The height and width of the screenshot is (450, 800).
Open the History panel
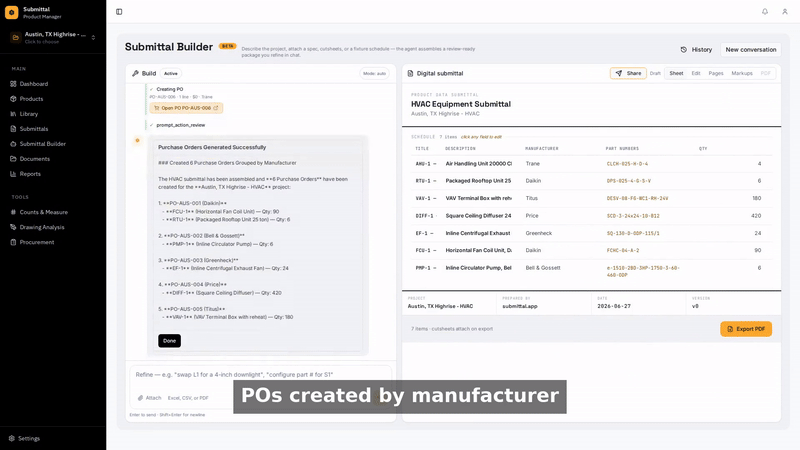(696, 49)
